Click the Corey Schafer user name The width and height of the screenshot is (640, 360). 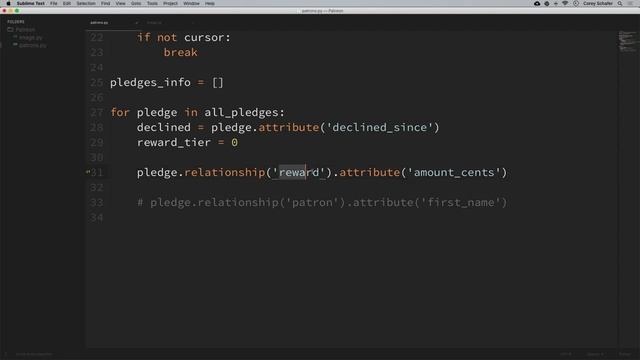point(598,3)
